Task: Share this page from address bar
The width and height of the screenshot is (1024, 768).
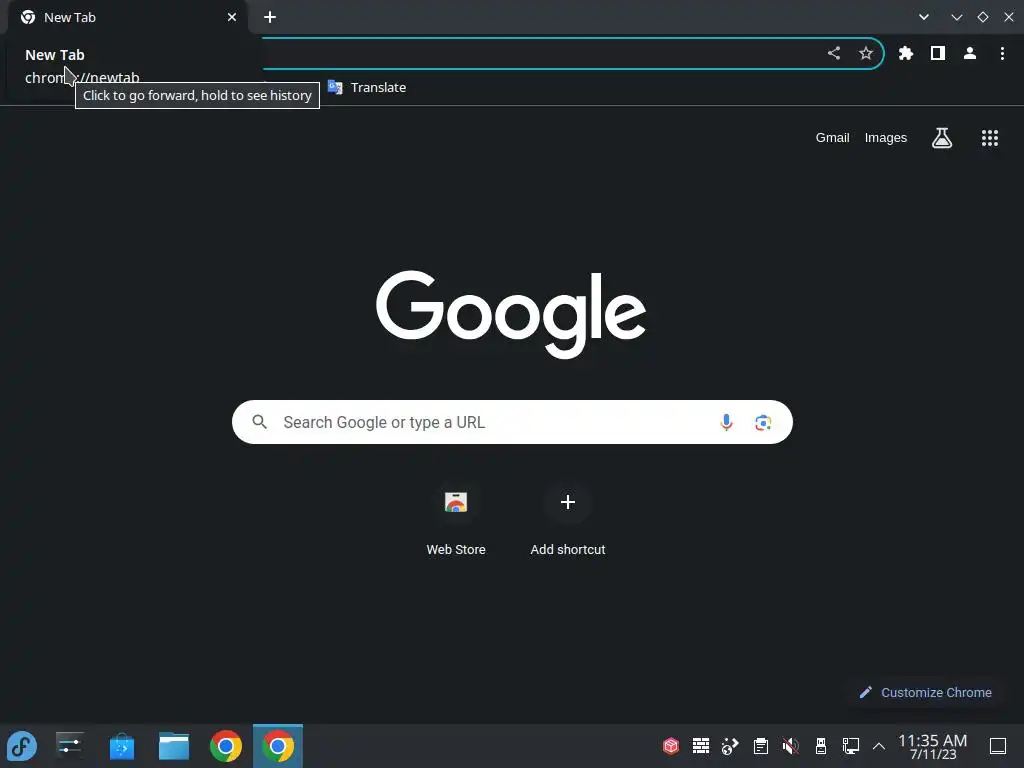Action: click(x=834, y=53)
